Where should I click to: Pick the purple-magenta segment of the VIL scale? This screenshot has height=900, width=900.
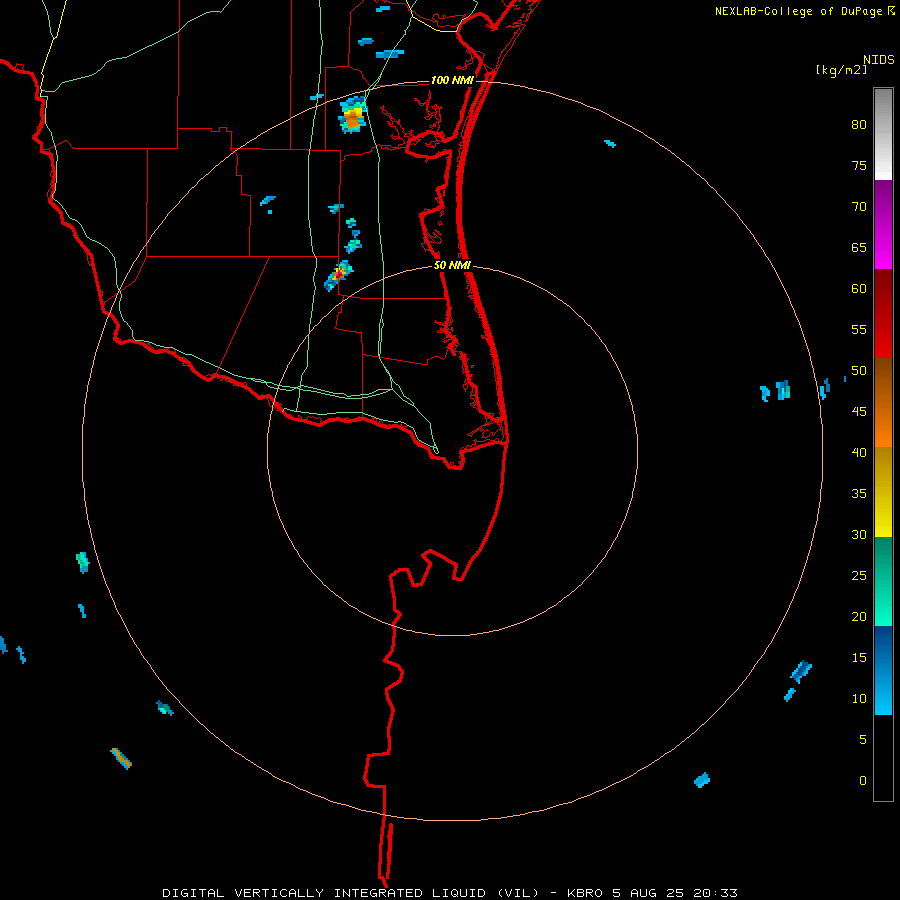tap(883, 224)
